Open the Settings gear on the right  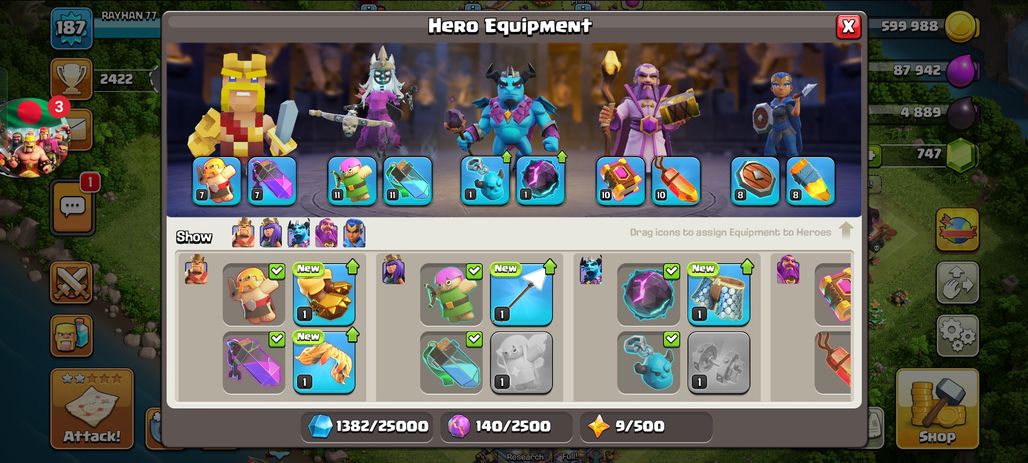pyautogui.click(x=957, y=335)
